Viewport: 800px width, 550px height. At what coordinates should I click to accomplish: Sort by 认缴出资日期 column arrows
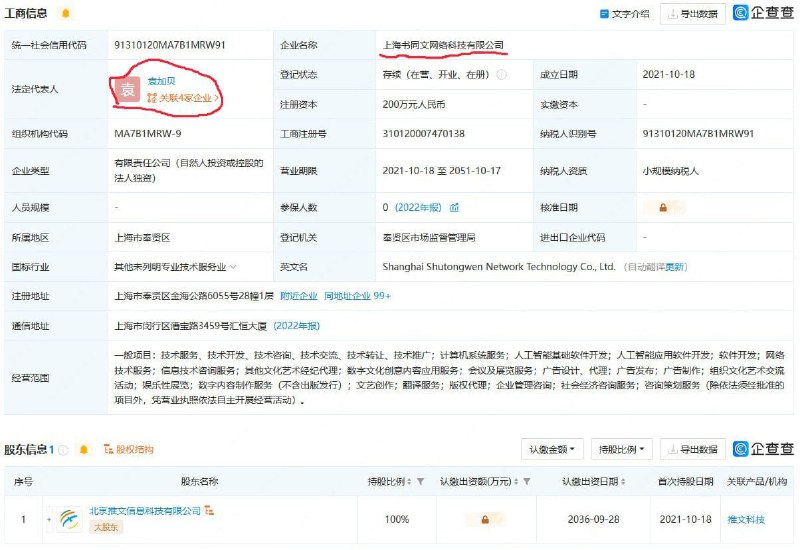coord(623,481)
